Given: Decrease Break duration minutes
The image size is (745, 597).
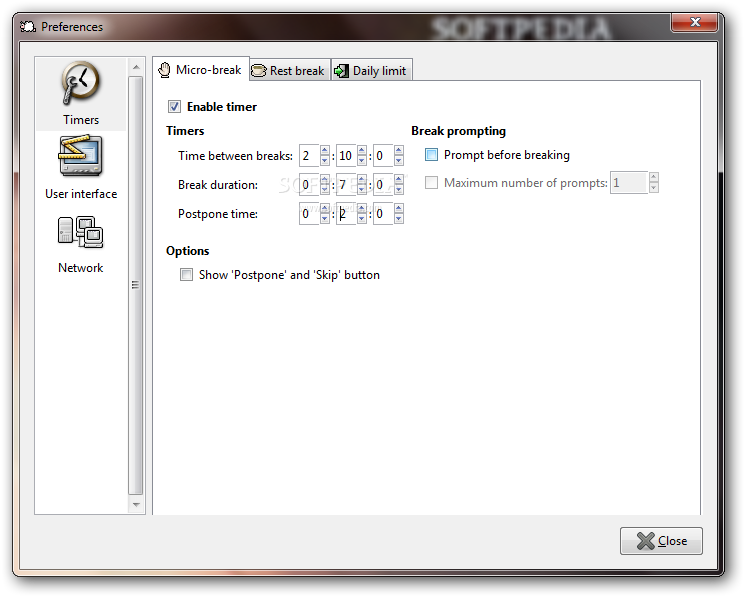Looking at the screenshot, I should point(362,190).
